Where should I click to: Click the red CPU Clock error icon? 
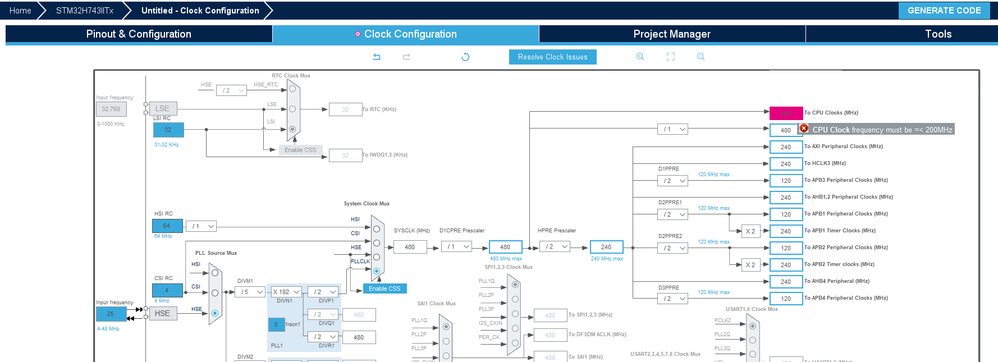click(804, 129)
